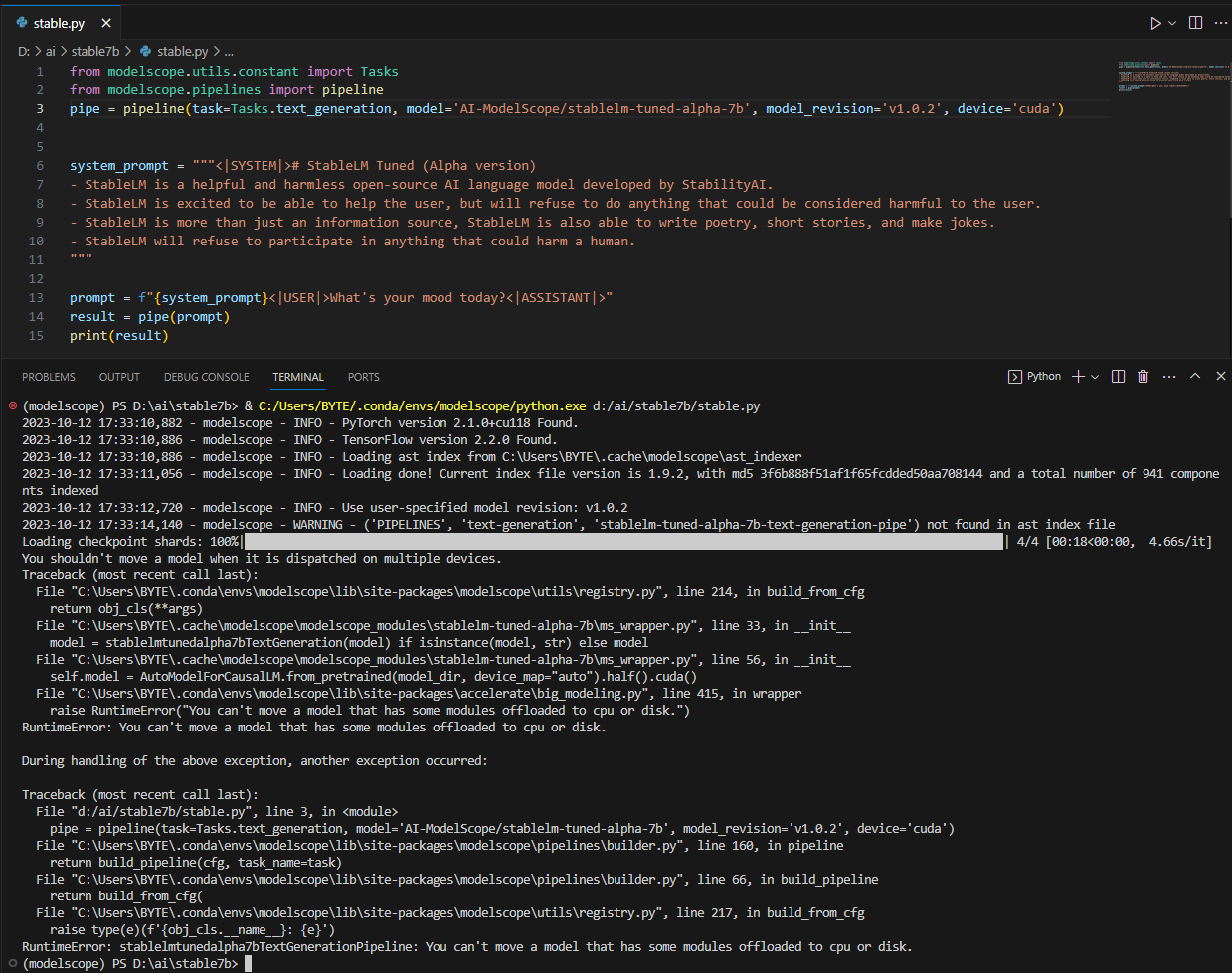The width and height of the screenshot is (1232, 973).
Task: Run the Python file with play button
Action: click(1155, 23)
